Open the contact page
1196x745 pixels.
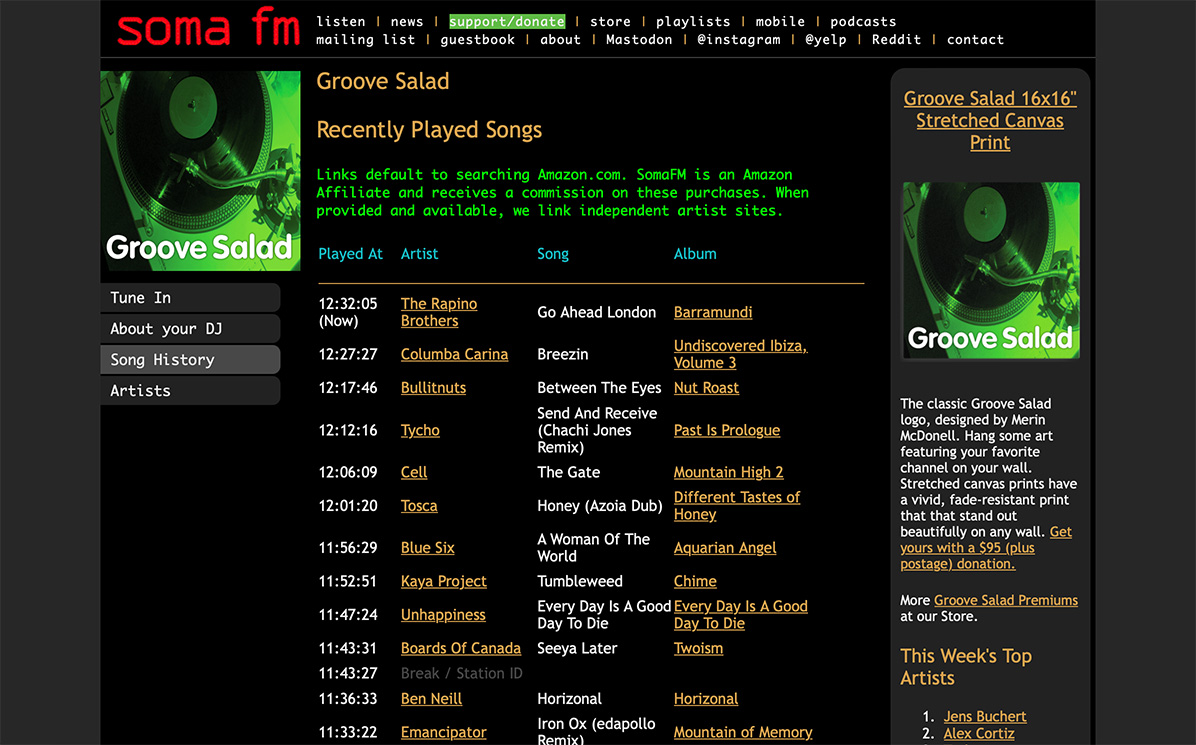(976, 40)
